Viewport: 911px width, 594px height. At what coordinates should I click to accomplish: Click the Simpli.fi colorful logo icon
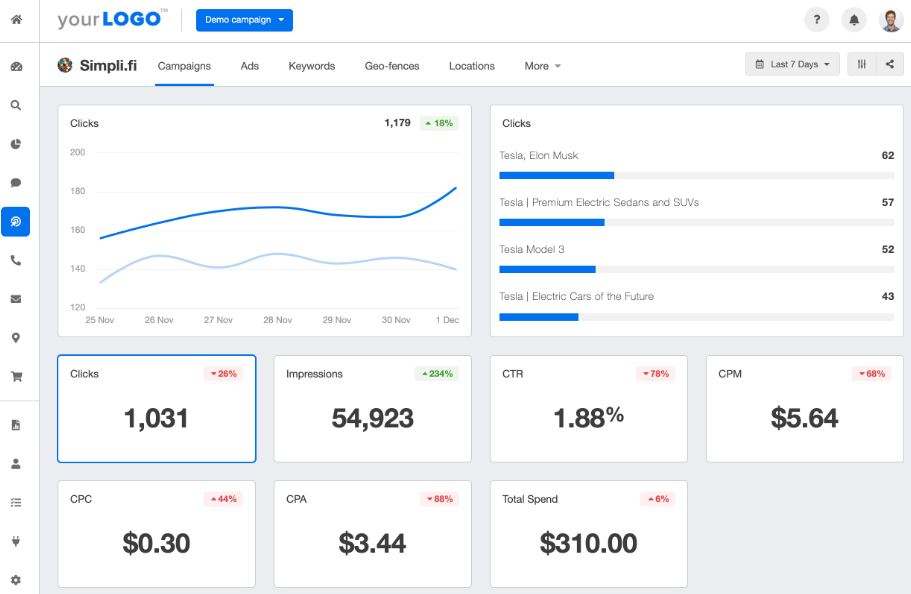(x=65, y=65)
